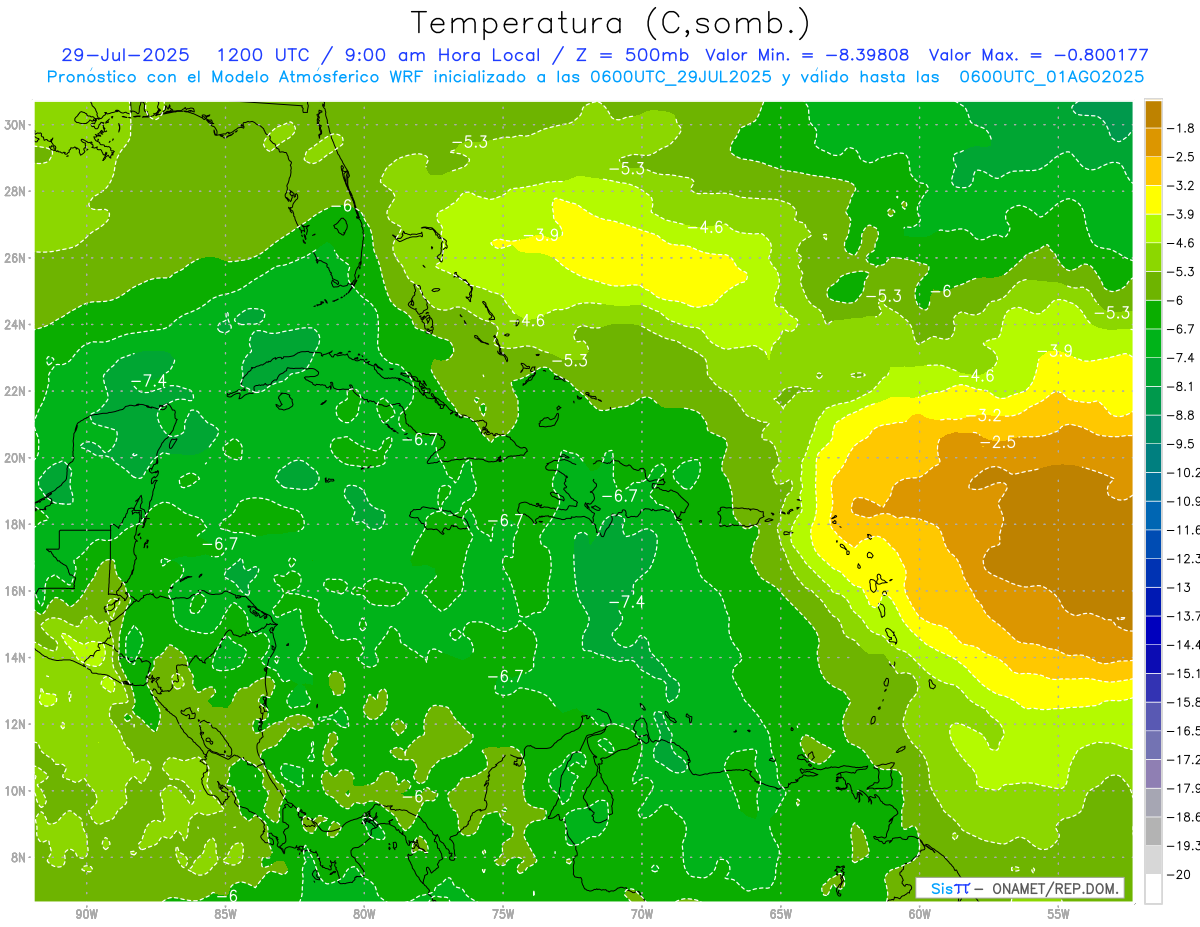Click the "75W" longitude axis label

click(503, 914)
